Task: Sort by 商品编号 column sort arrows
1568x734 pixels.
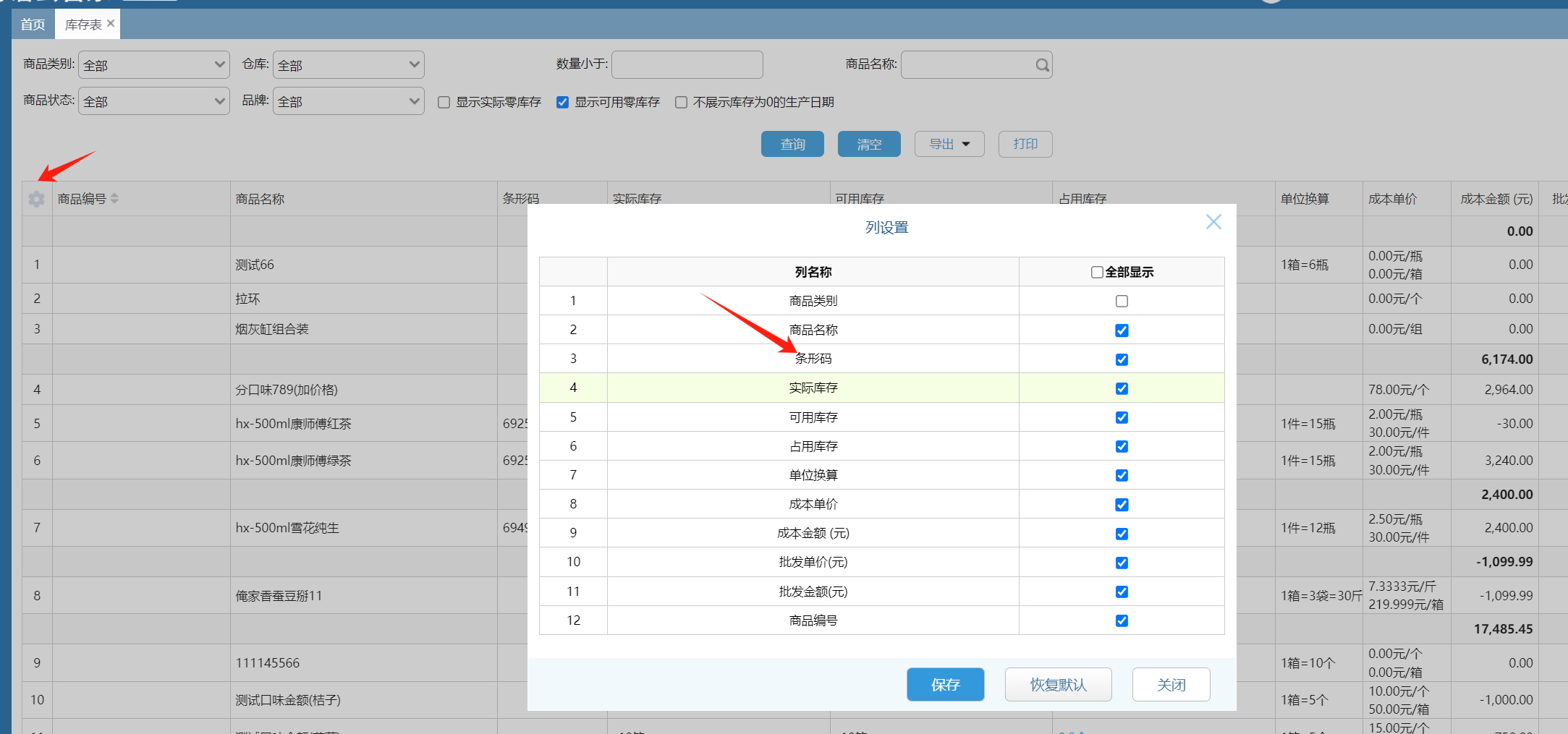Action: [114, 199]
